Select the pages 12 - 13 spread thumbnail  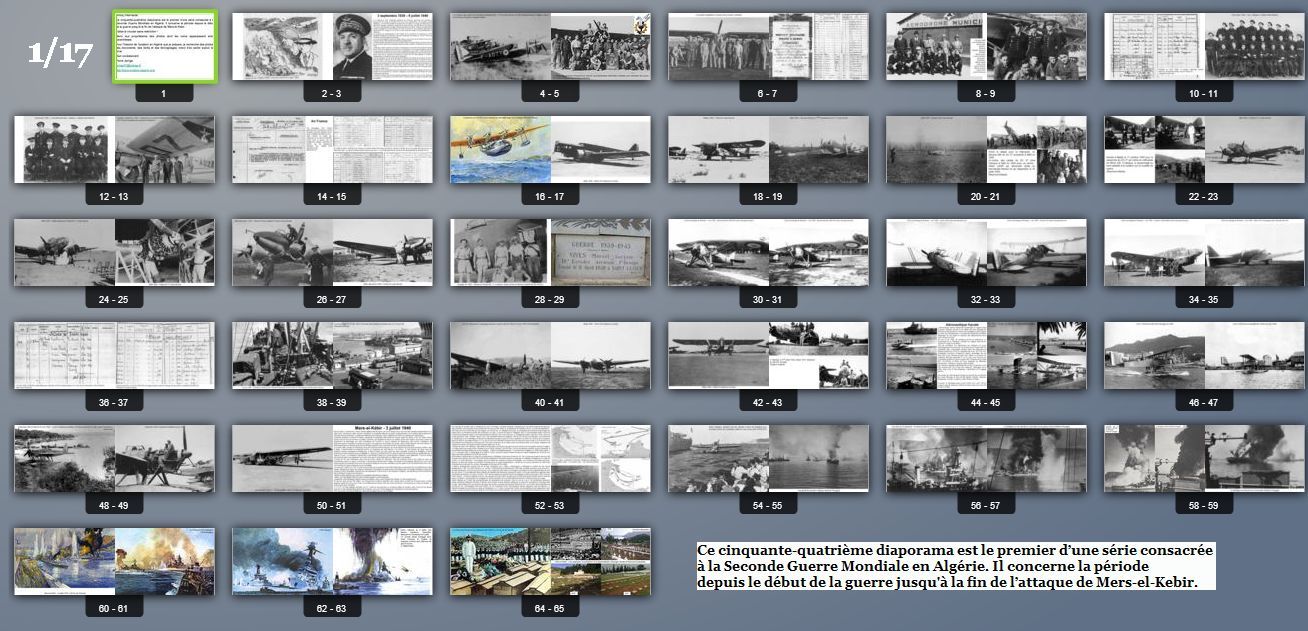[x=114, y=150]
